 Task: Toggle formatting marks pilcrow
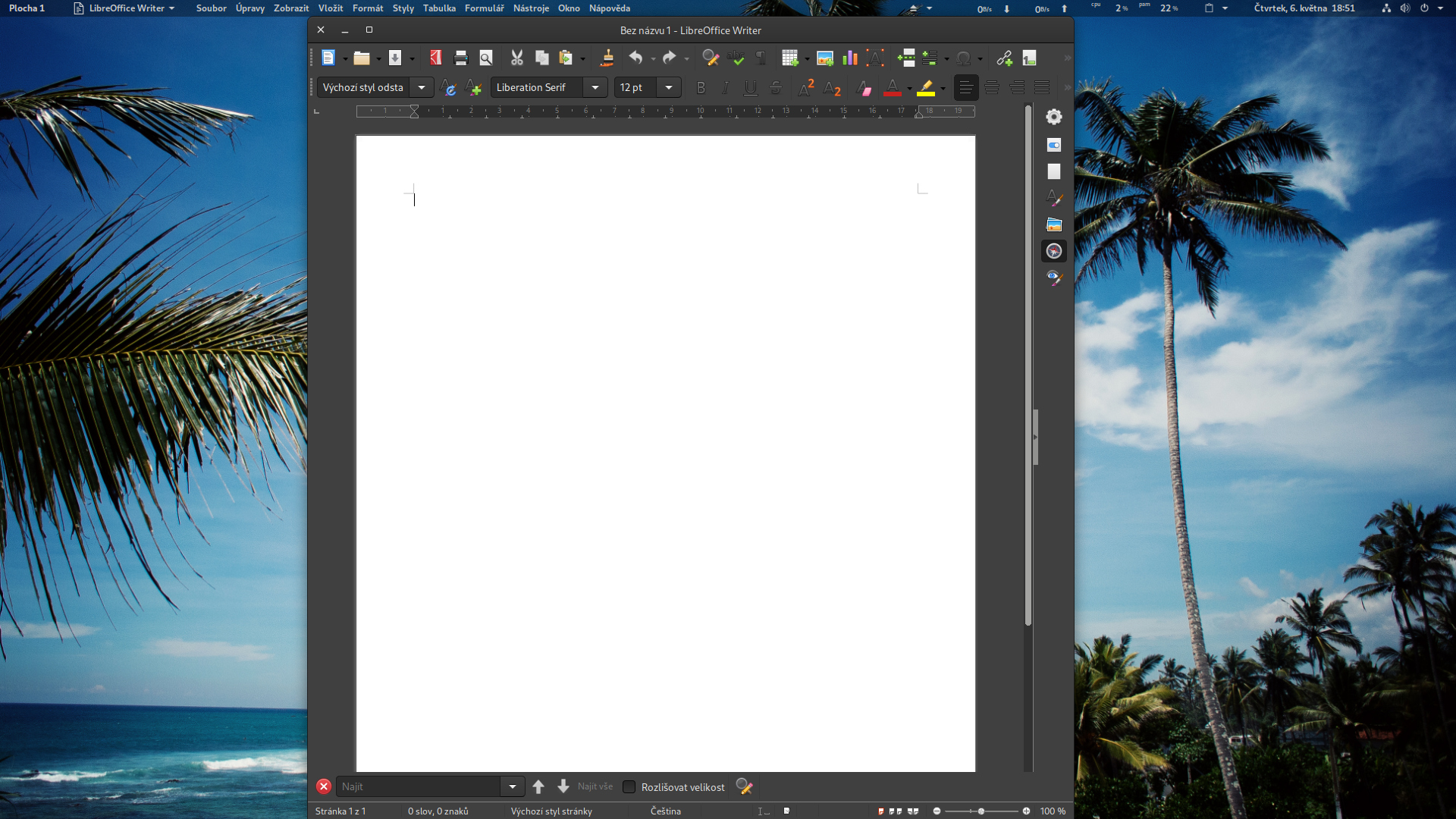pyautogui.click(x=761, y=58)
